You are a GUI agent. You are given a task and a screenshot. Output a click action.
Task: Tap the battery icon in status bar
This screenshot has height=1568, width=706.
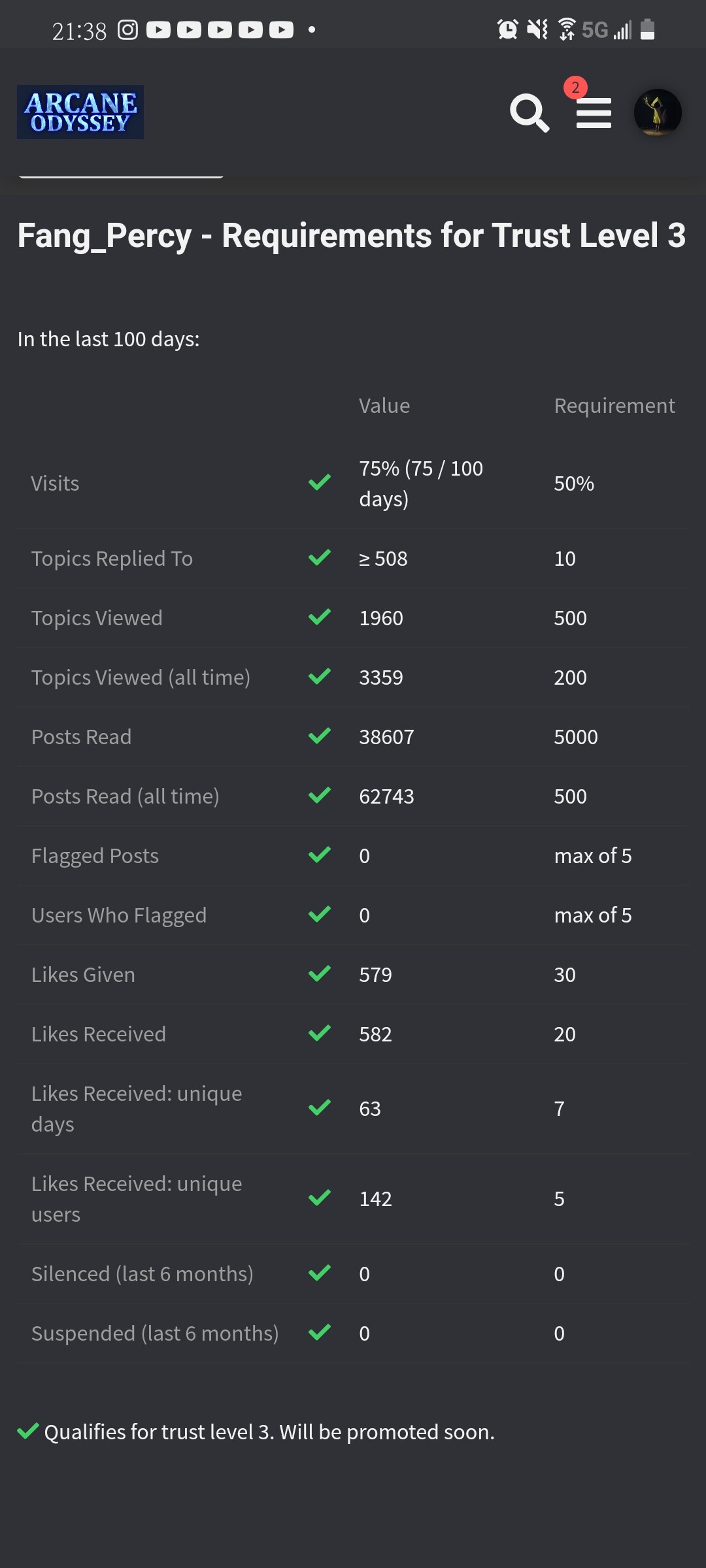coord(647,29)
